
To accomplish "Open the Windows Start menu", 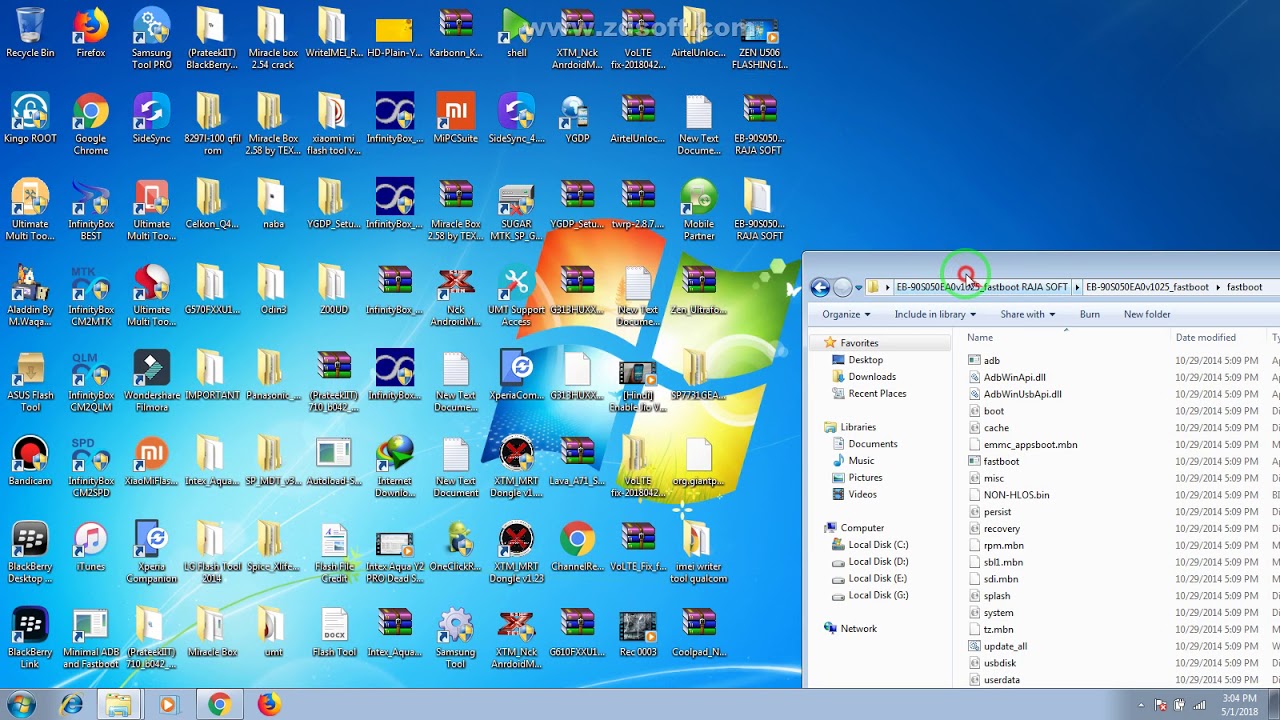I will coord(21,705).
